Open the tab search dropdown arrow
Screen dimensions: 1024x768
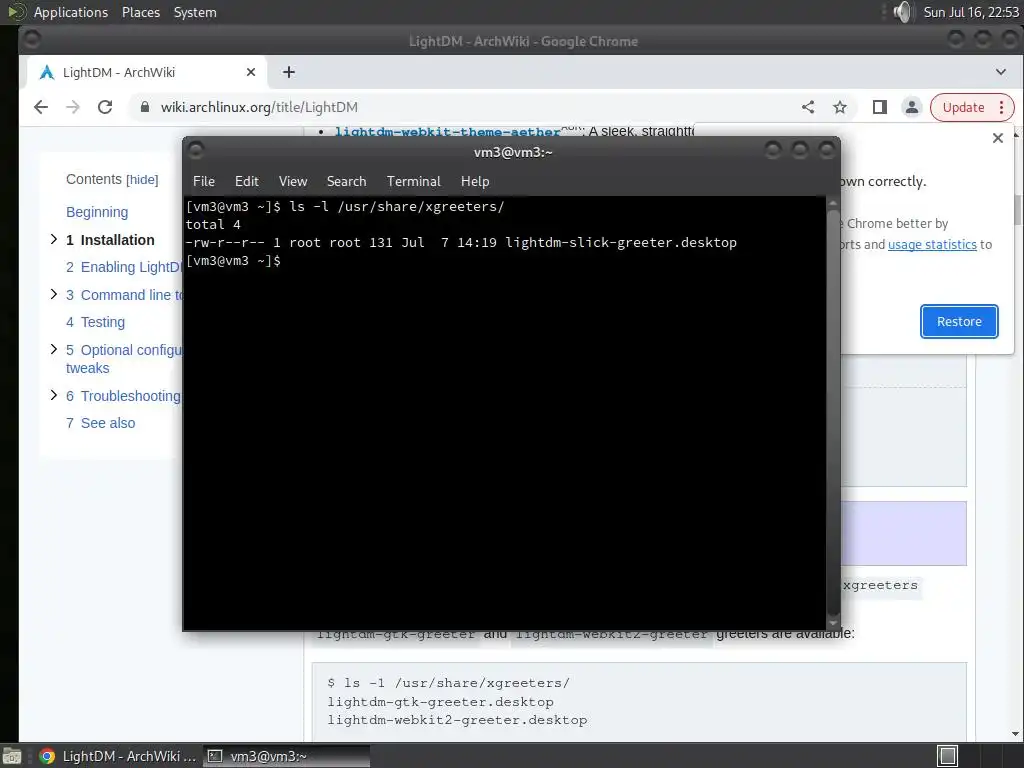point(1000,72)
